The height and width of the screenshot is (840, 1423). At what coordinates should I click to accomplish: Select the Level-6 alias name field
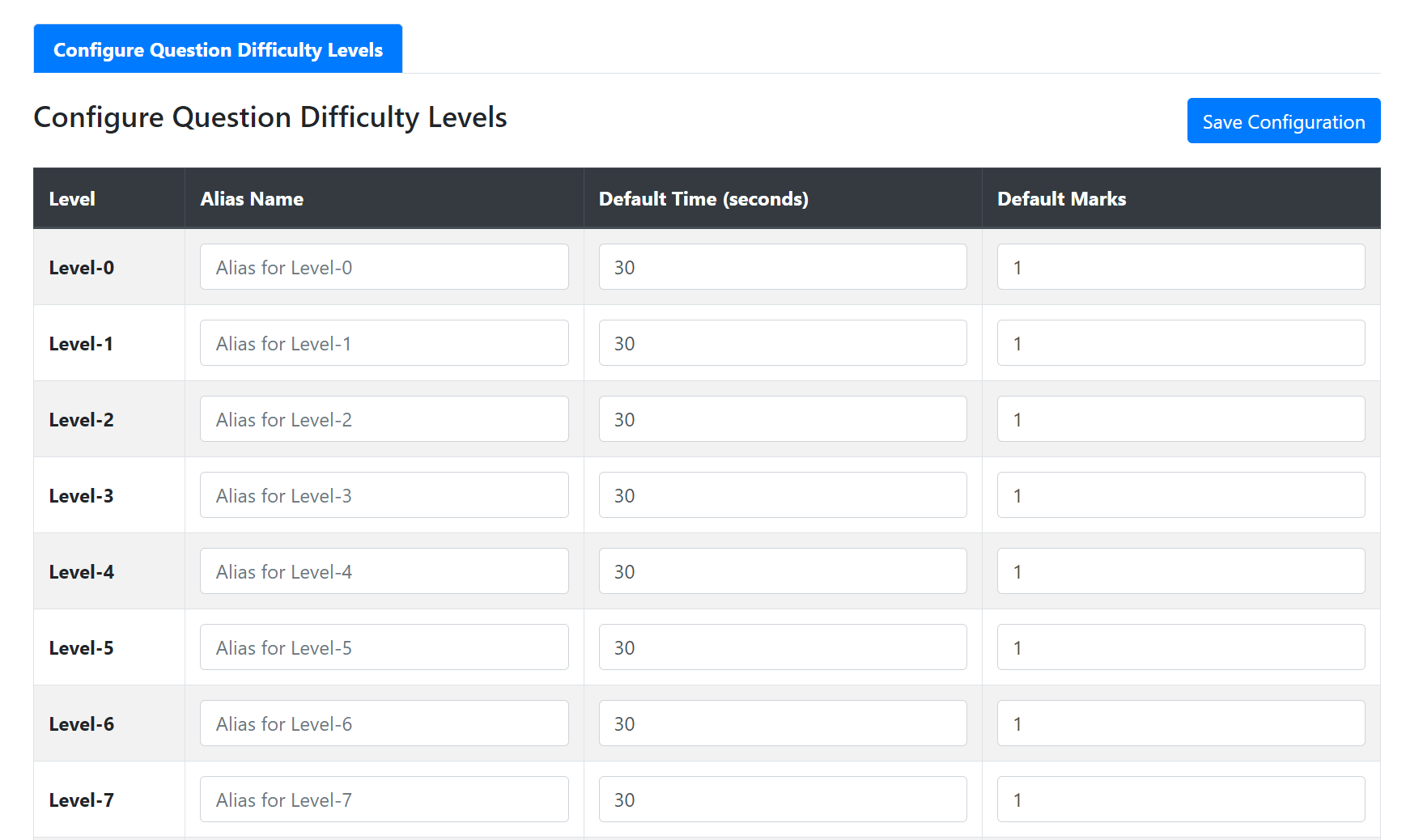pos(384,723)
